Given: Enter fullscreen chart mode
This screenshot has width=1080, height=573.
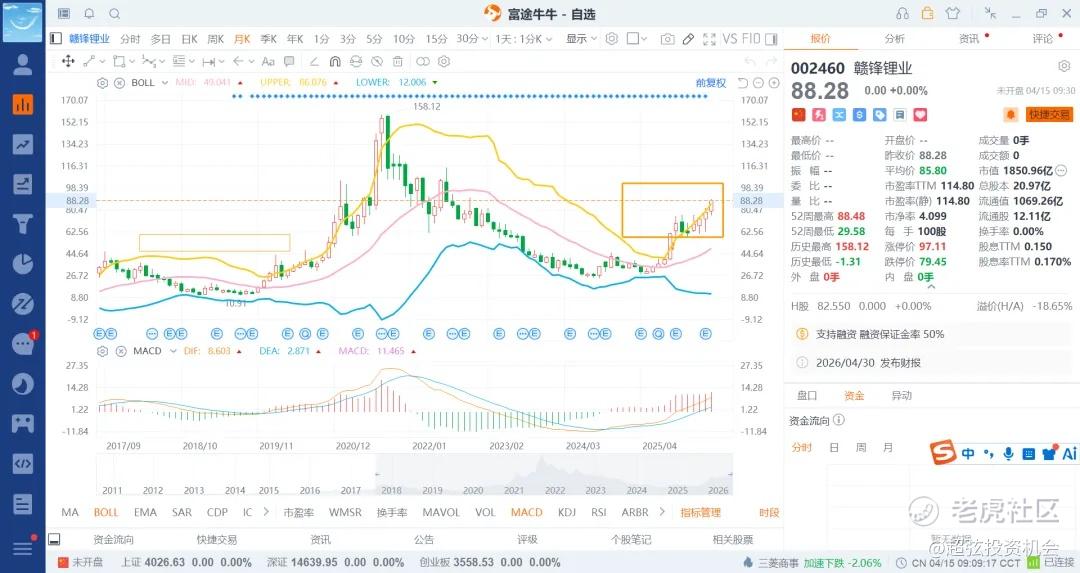Looking at the screenshot, I should coord(709,39).
